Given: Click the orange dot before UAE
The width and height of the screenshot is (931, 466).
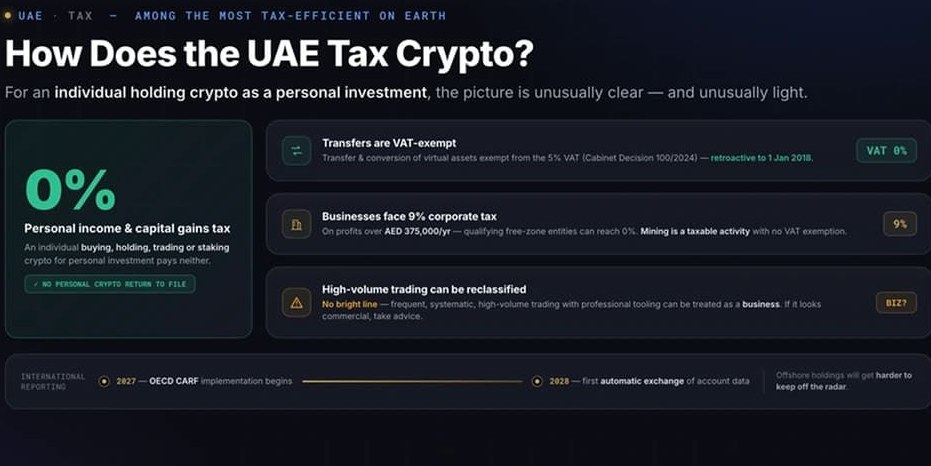Looking at the screenshot, I should [x=8, y=15].
